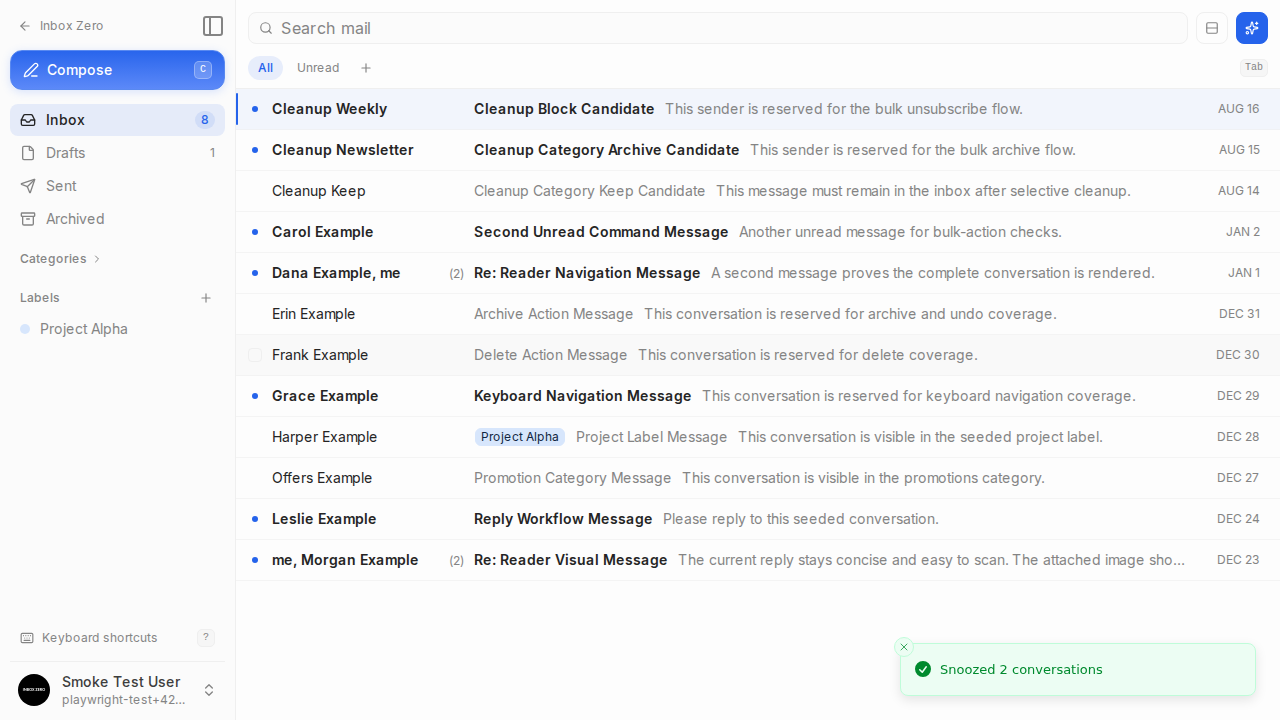This screenshot has width=1280, height=720.
Task: Open the Sent folder
Action: [117, 186]
